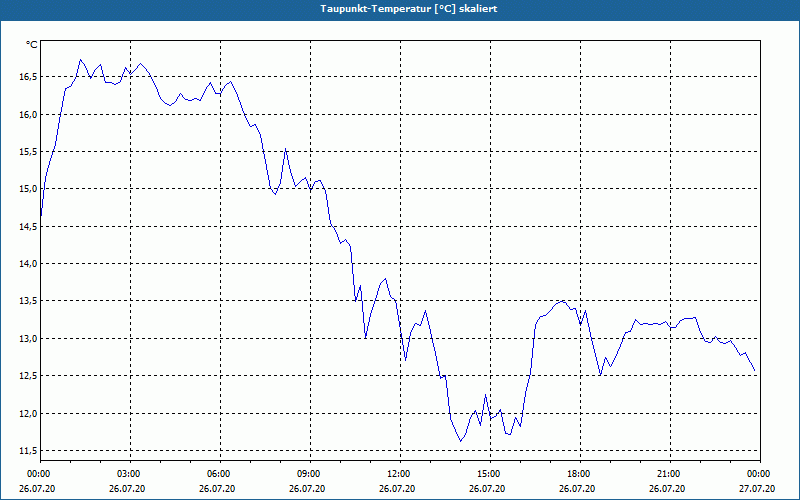Image resolution: width=800 pixels, height=500 pixels.
Task: Click the 15,5 y-axis tick label
Action: (29, 152)
